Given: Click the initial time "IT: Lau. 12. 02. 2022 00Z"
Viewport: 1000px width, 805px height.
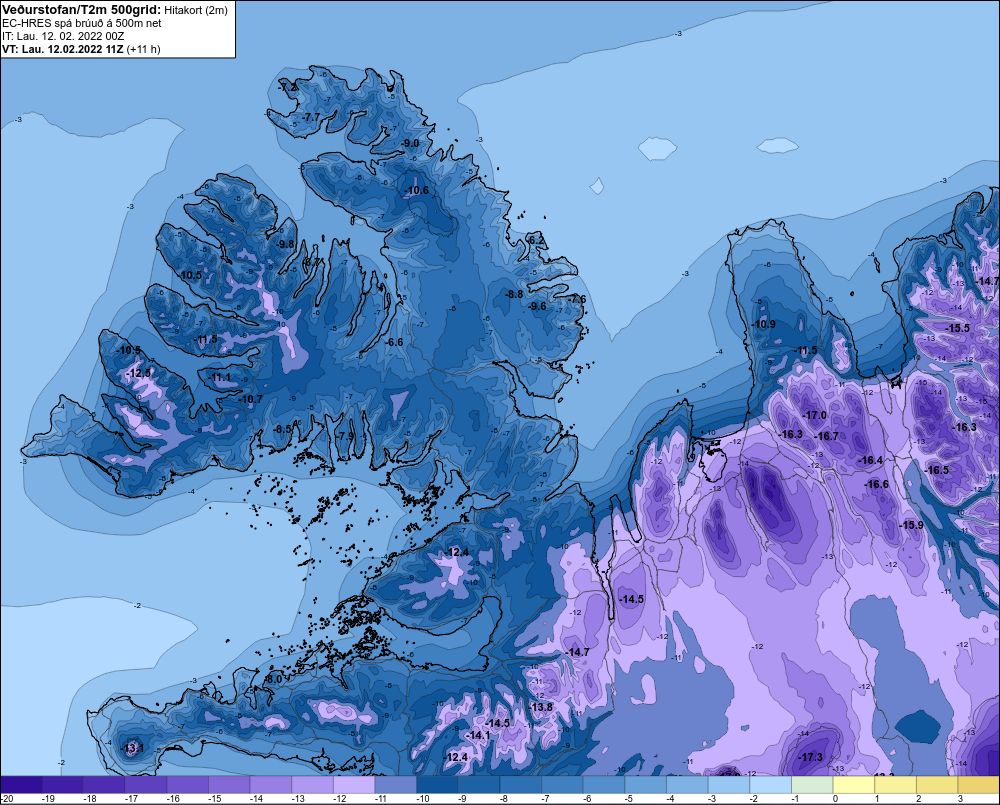Looking at the screenshot, I should [62, 36].
